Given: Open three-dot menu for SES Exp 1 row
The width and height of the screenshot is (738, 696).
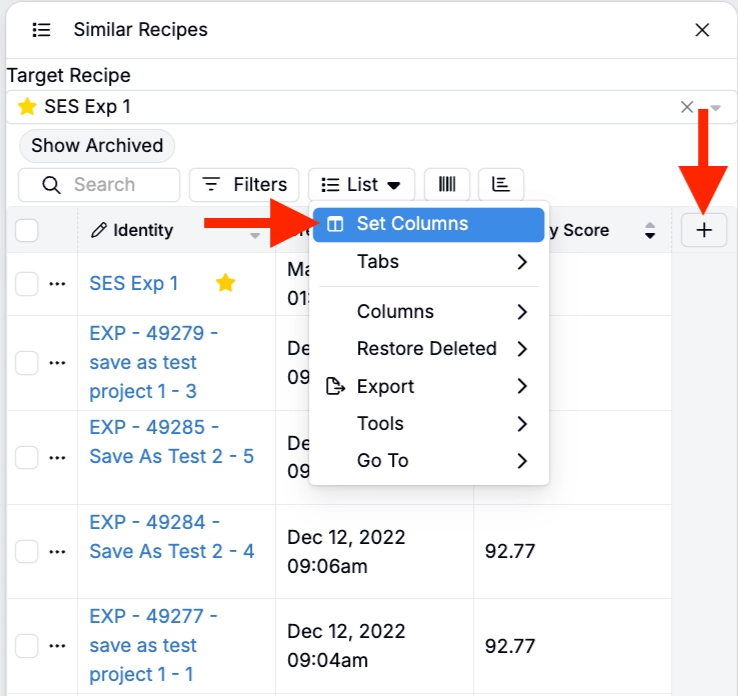Looking at the screenshot, I should point(57,284).
